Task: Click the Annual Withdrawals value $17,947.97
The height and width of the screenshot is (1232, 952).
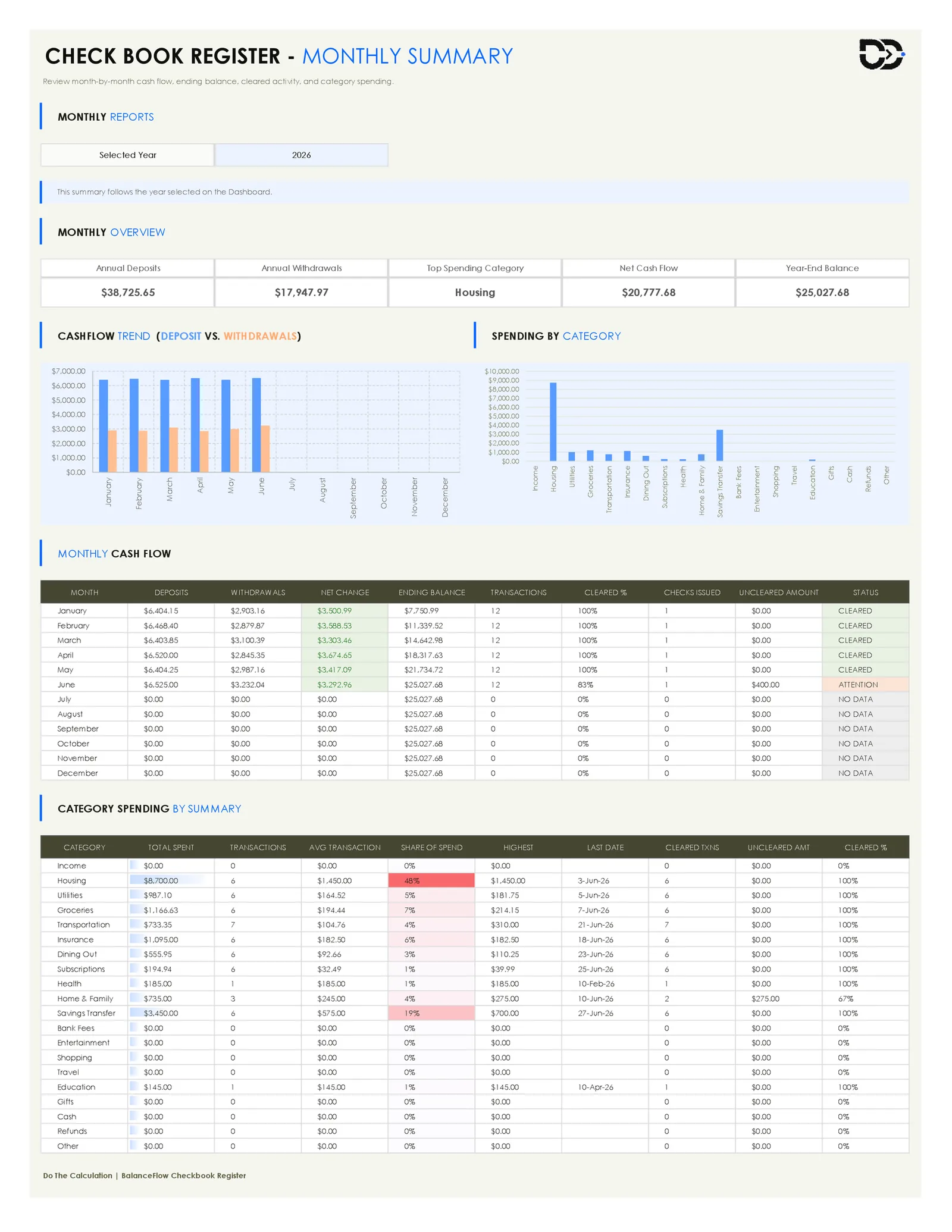Action: tap(301, 292)
